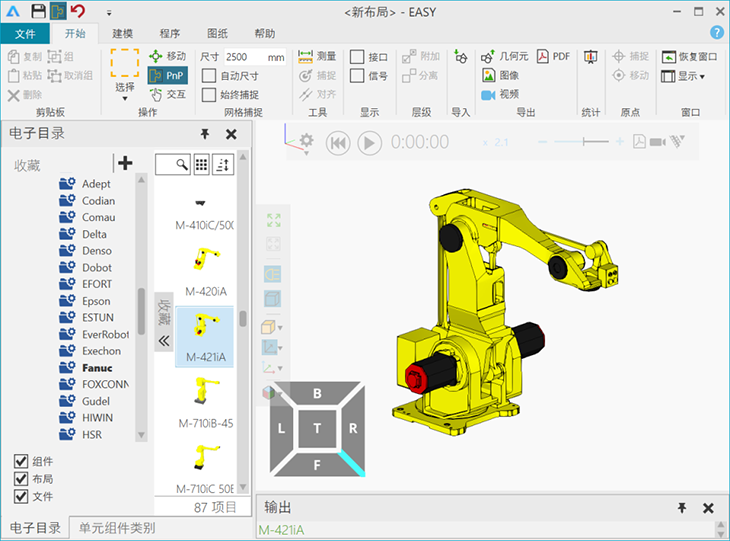Enable the 自动尺寸 checkbox
The width and height of the screenshot is (730, 541).
pos(209,76)
